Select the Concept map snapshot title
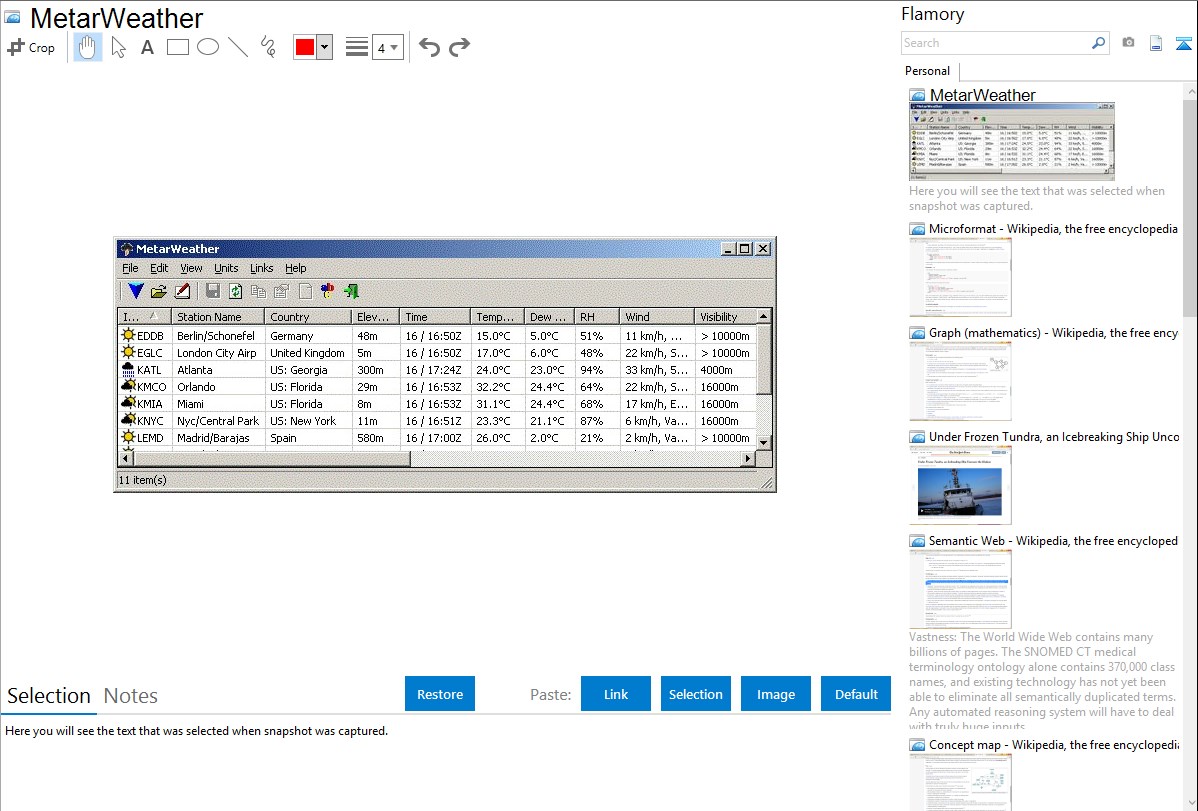The image size is (1198, 811). pyautogui.click(x=1053, y=745)
